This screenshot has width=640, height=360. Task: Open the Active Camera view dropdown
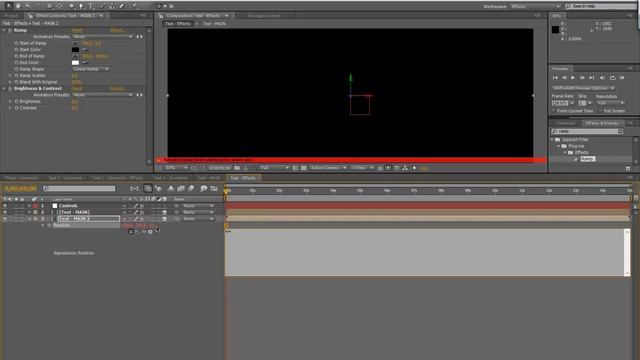[328, 168]
